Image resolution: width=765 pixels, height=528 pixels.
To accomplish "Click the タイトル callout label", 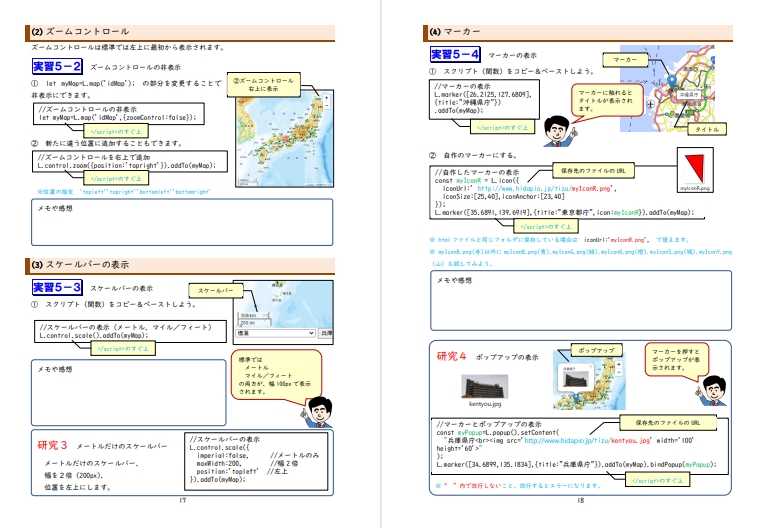I will pos(707,129).
